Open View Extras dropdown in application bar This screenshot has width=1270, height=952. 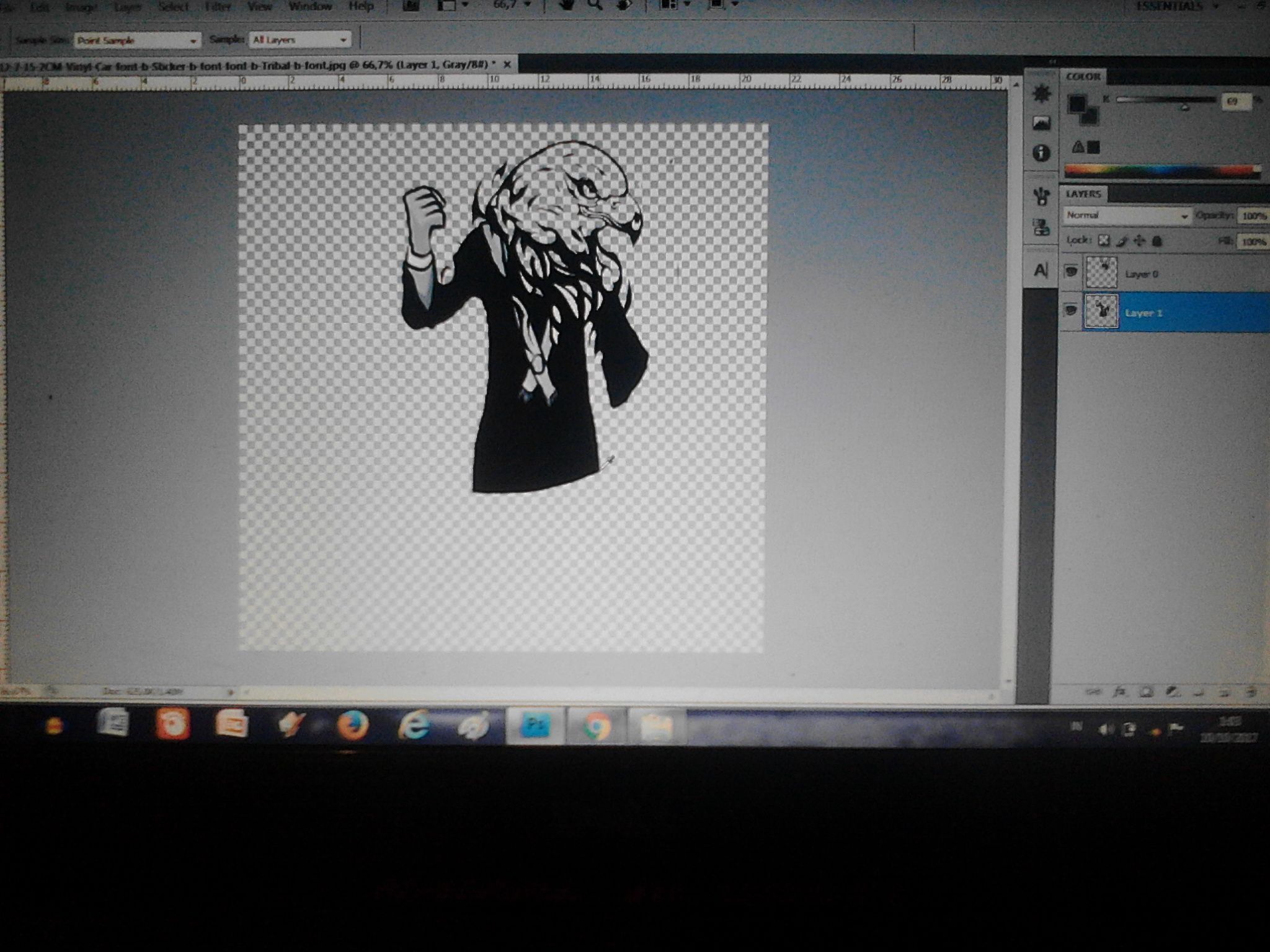(x=453, y=6)
